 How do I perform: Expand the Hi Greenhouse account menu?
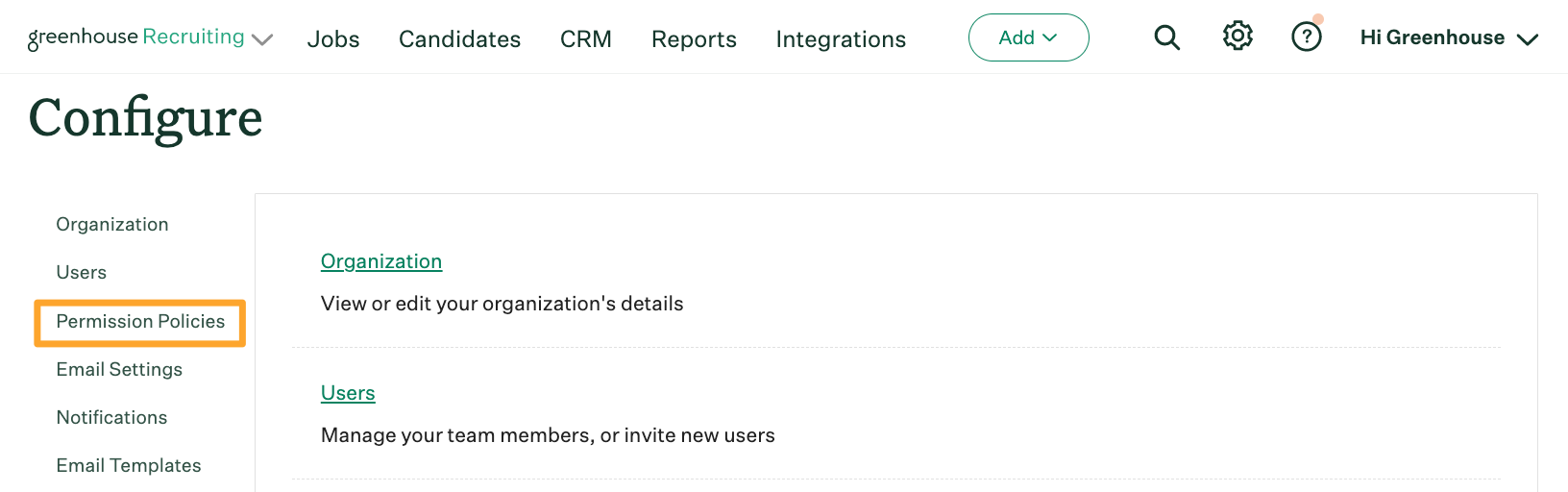click(1449, 38)
